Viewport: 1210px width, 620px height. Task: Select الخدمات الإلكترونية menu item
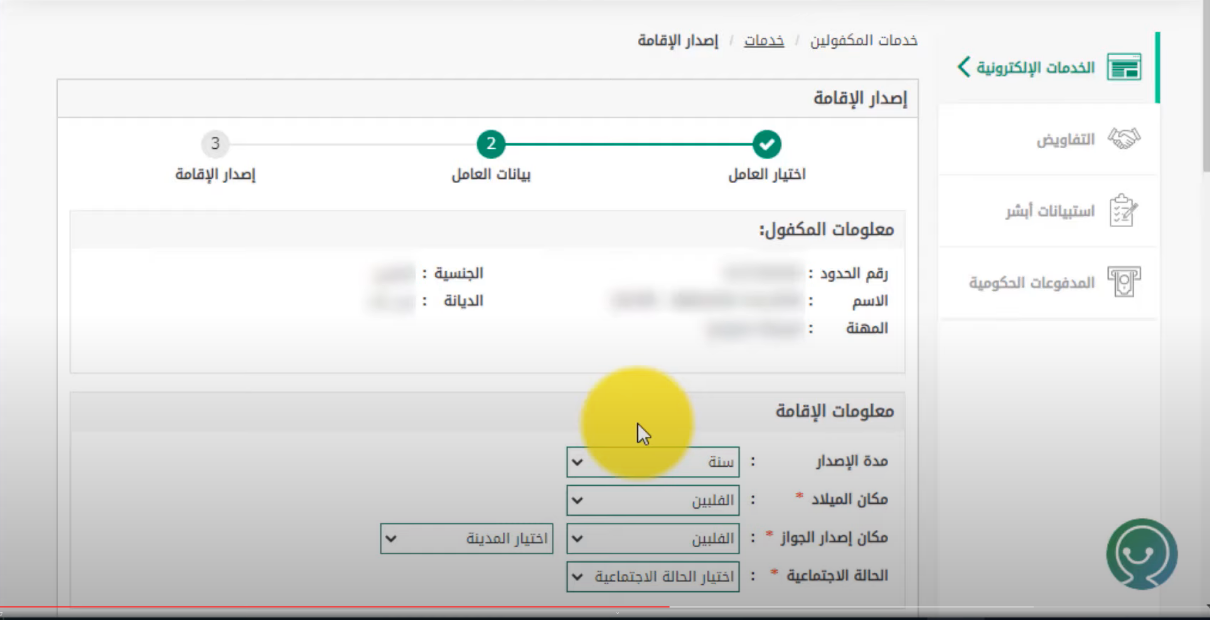1048,67
